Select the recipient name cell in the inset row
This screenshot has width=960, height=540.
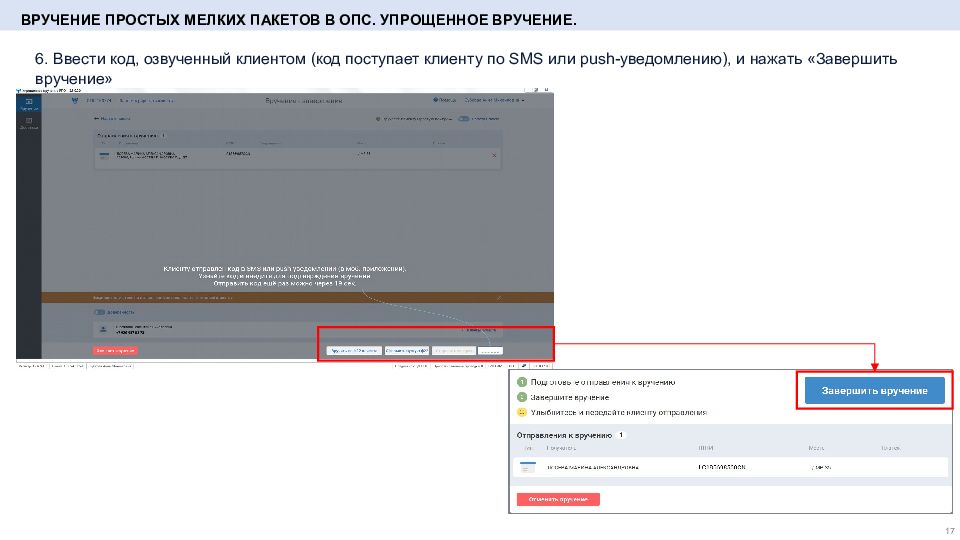pyautogui.click(x=592, y=467)
